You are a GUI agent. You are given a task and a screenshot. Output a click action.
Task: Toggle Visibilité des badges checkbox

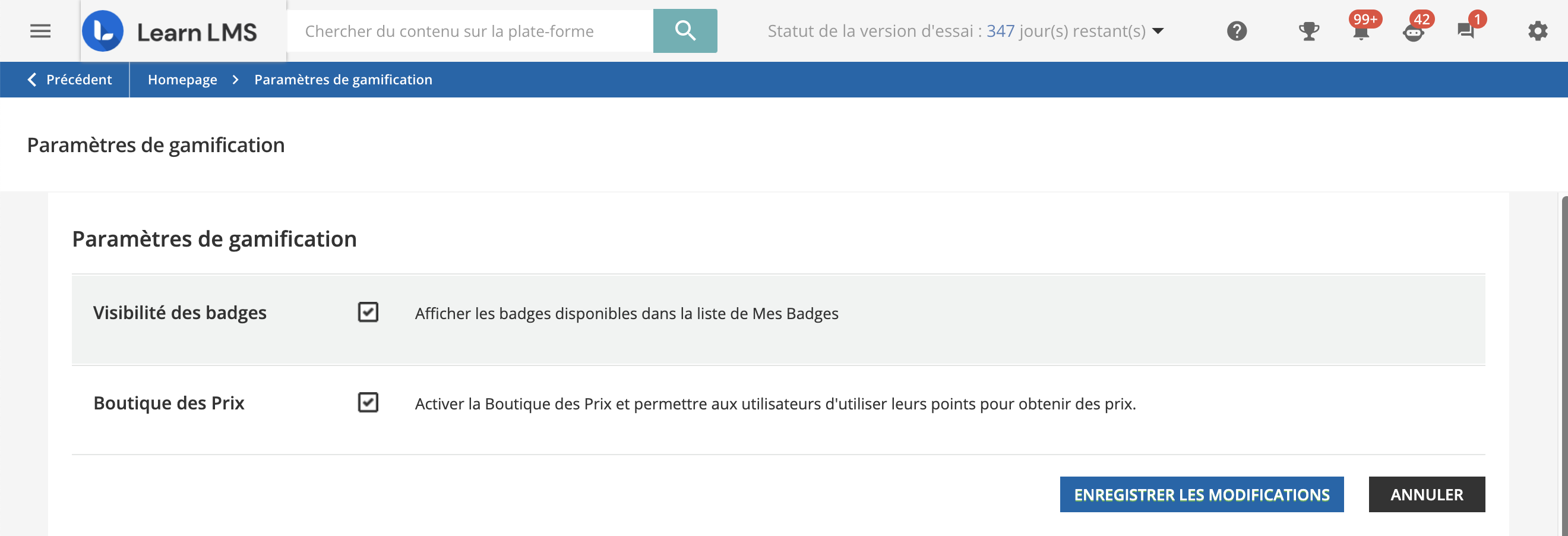tap(368, 313)
